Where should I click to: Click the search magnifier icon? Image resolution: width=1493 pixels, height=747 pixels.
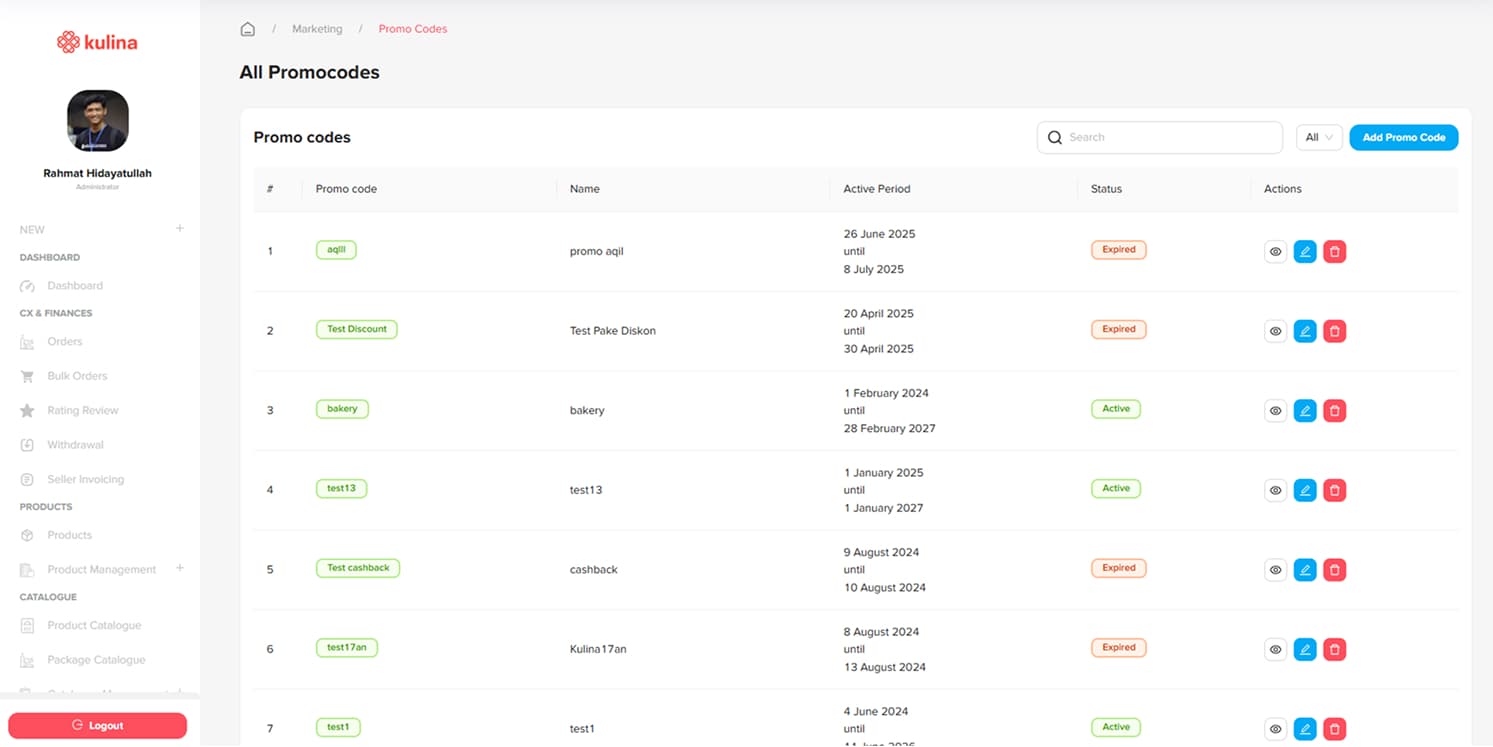coord(1054,138)
